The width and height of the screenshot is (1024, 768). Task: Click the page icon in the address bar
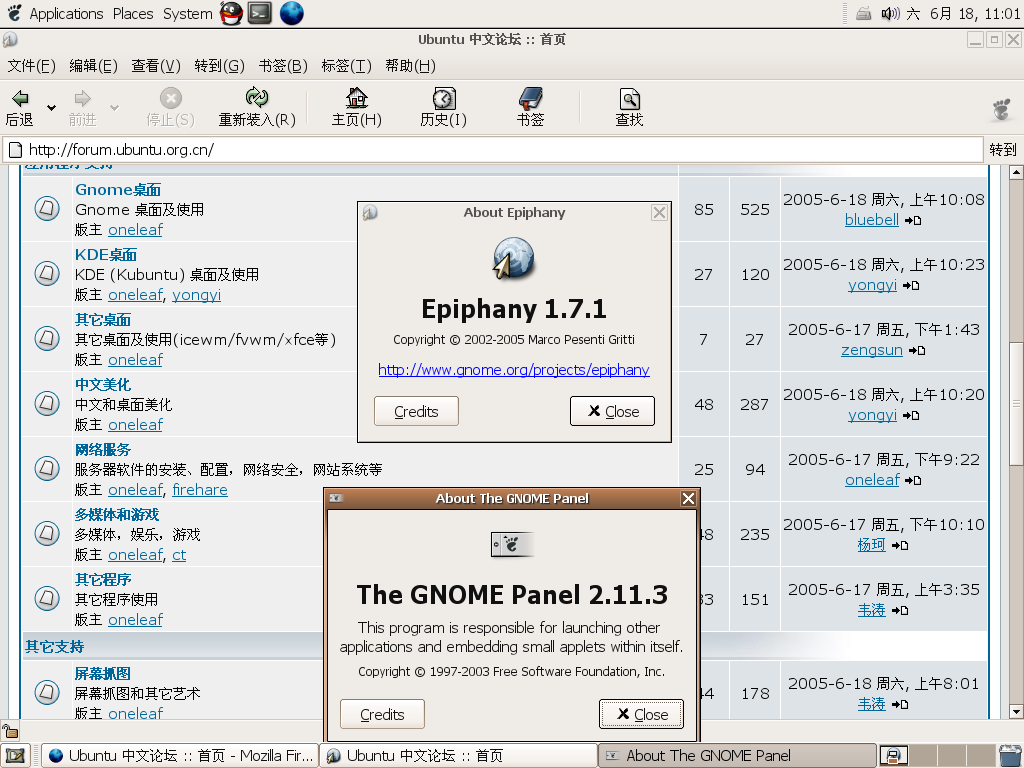tap(15, 150)
